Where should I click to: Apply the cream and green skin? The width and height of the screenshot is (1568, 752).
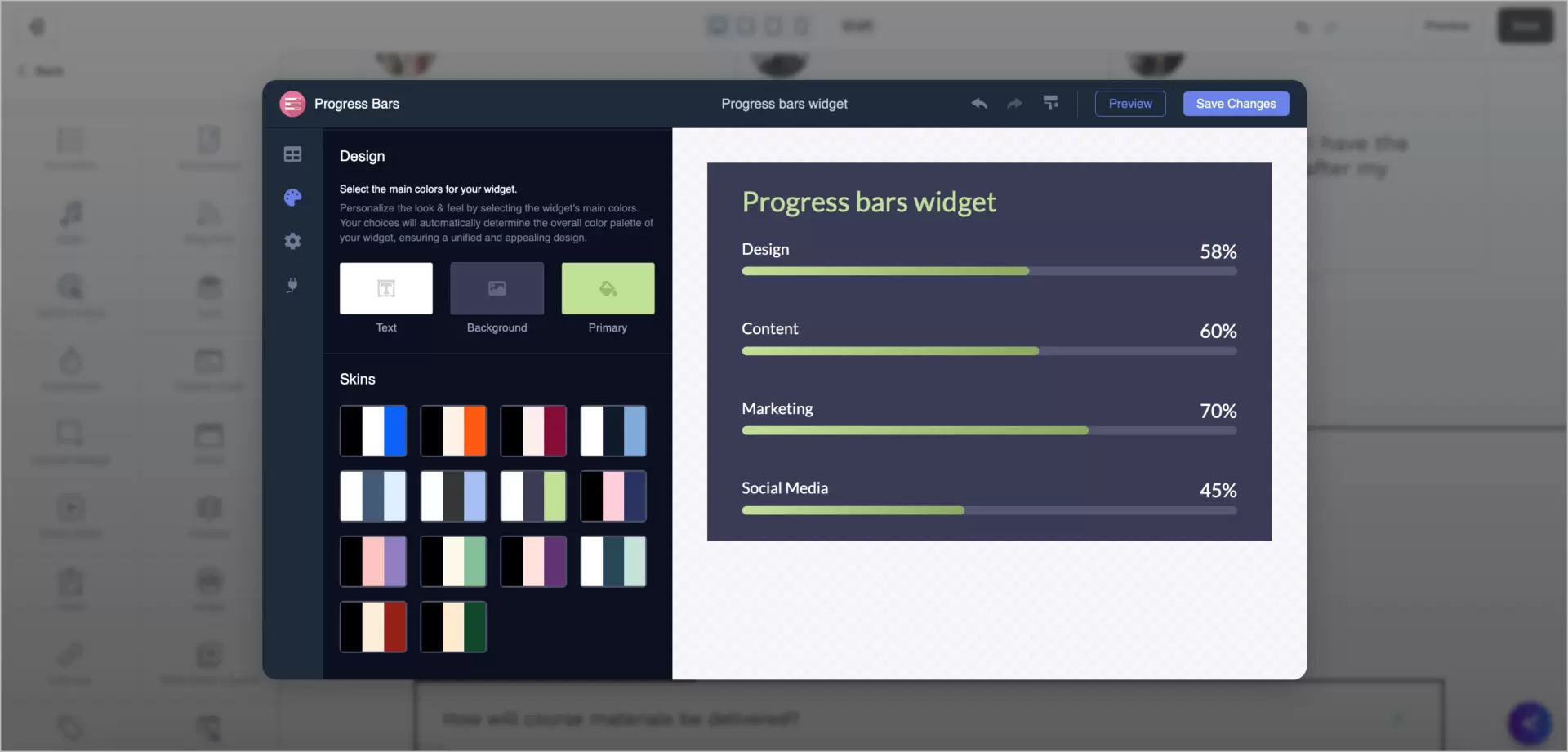pos(452,561)
